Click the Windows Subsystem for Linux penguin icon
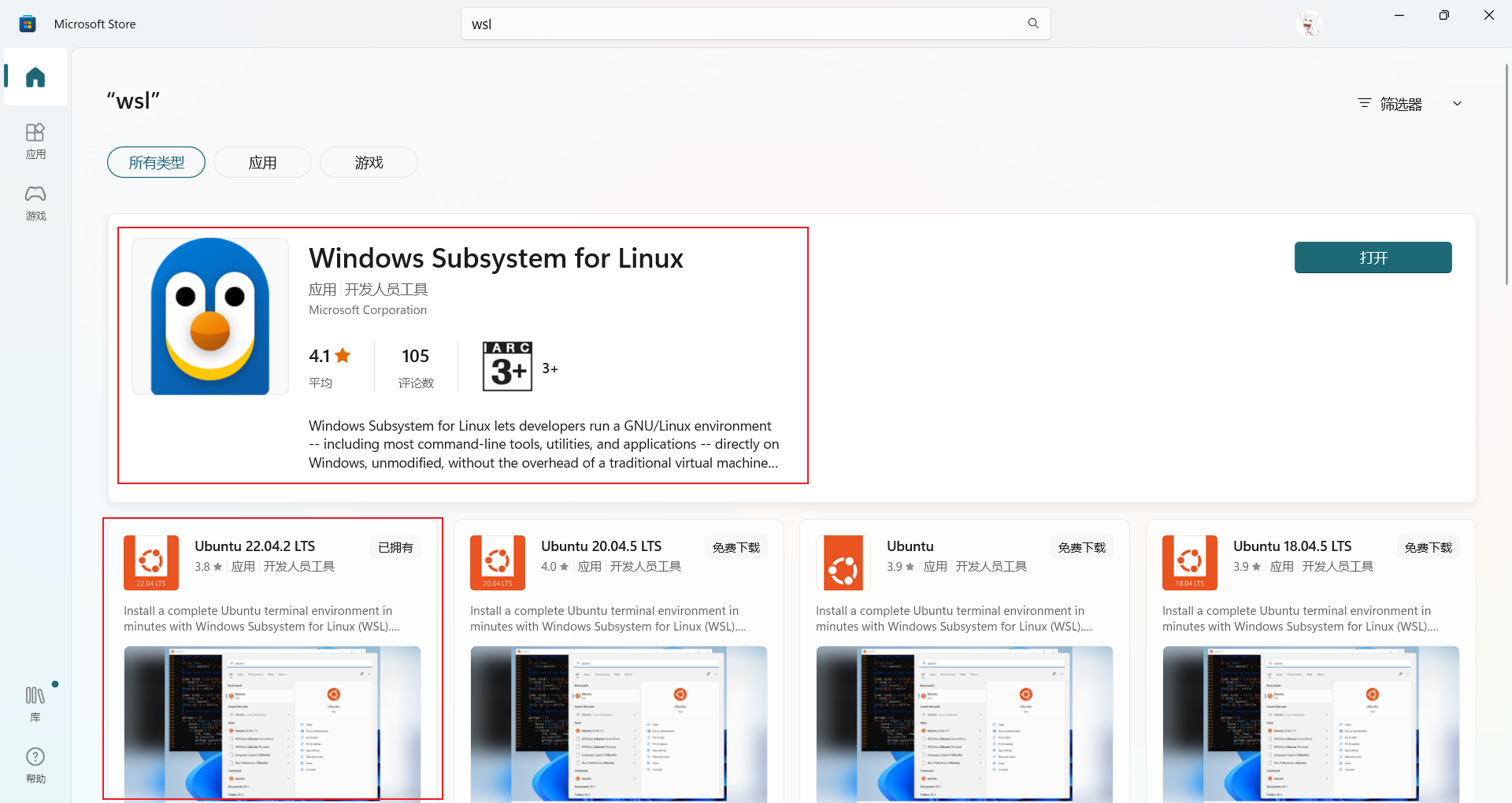Viewport: 1512px width, 803px height. coord(210,316)
